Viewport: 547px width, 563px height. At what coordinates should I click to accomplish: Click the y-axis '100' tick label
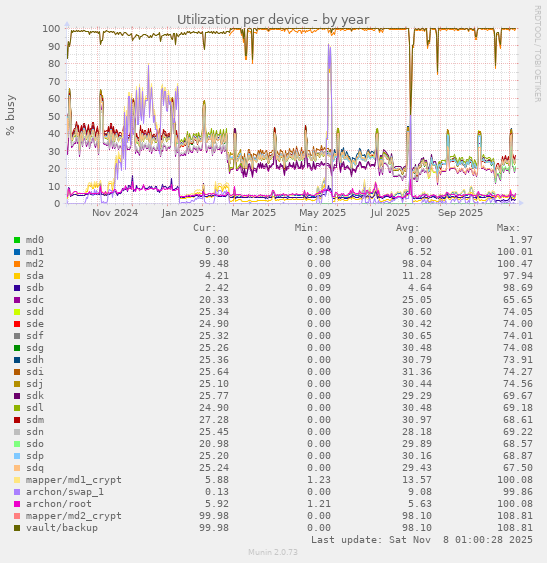pyautogui.click(x=51, y=28)
